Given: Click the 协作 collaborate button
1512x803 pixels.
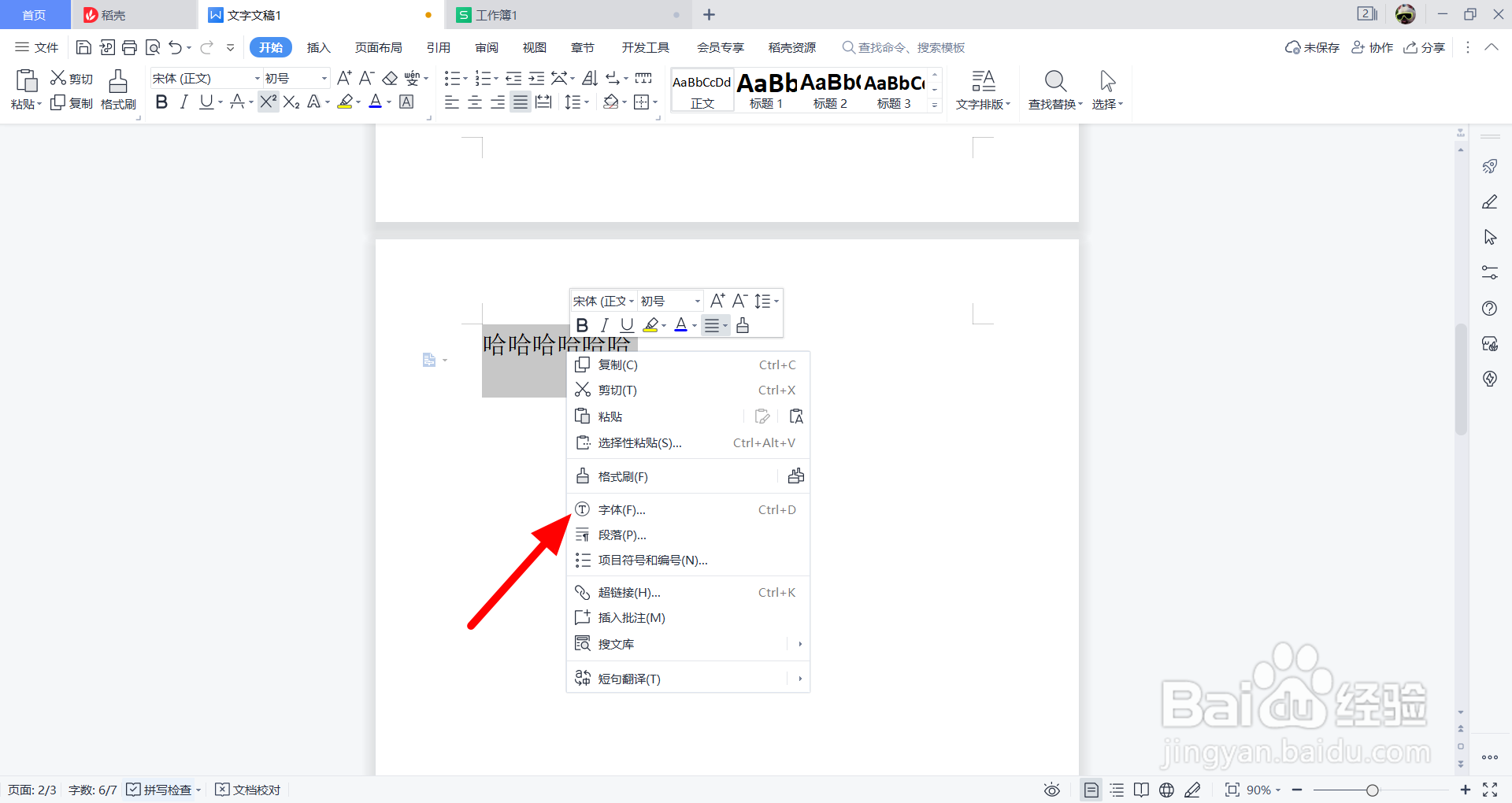Looking at the screenshot, I should 1373,47.
